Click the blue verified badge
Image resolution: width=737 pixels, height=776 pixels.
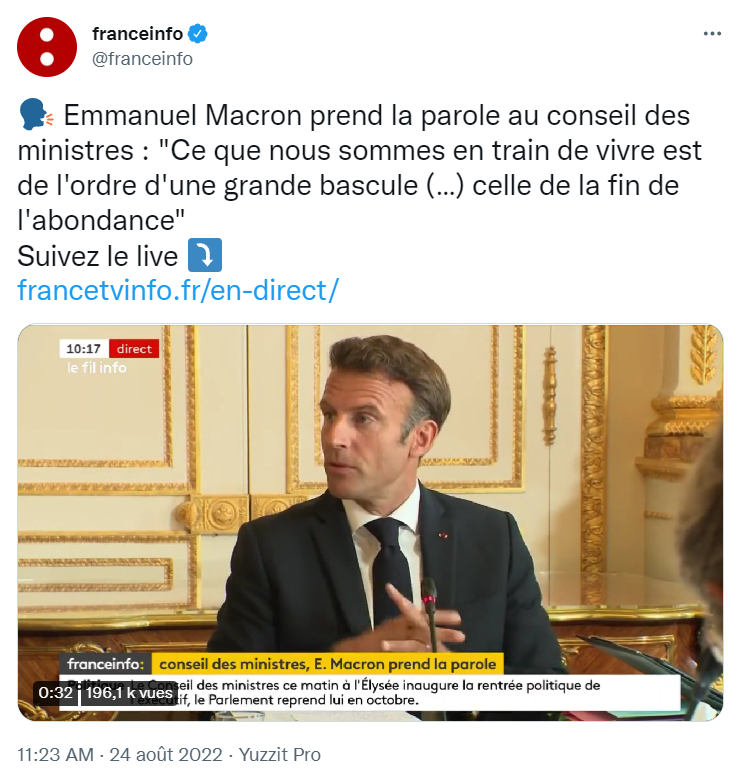(198, 34)
